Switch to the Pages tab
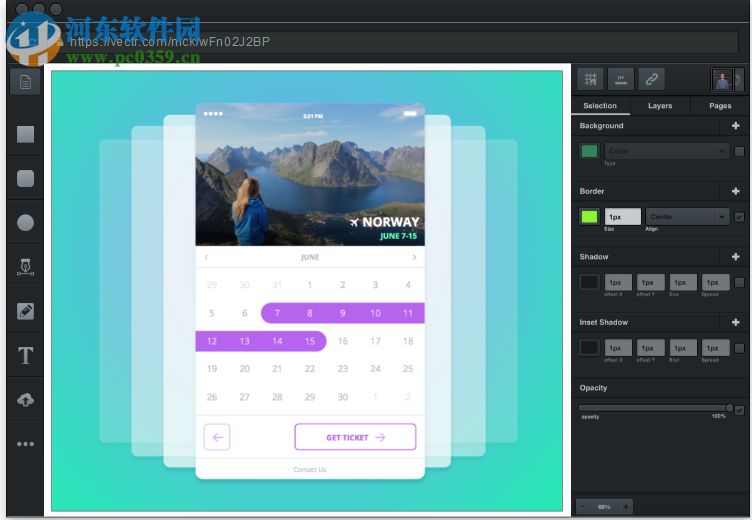Image resolution: width=752 pixels, height=520 pixels. tap(720, 106)
